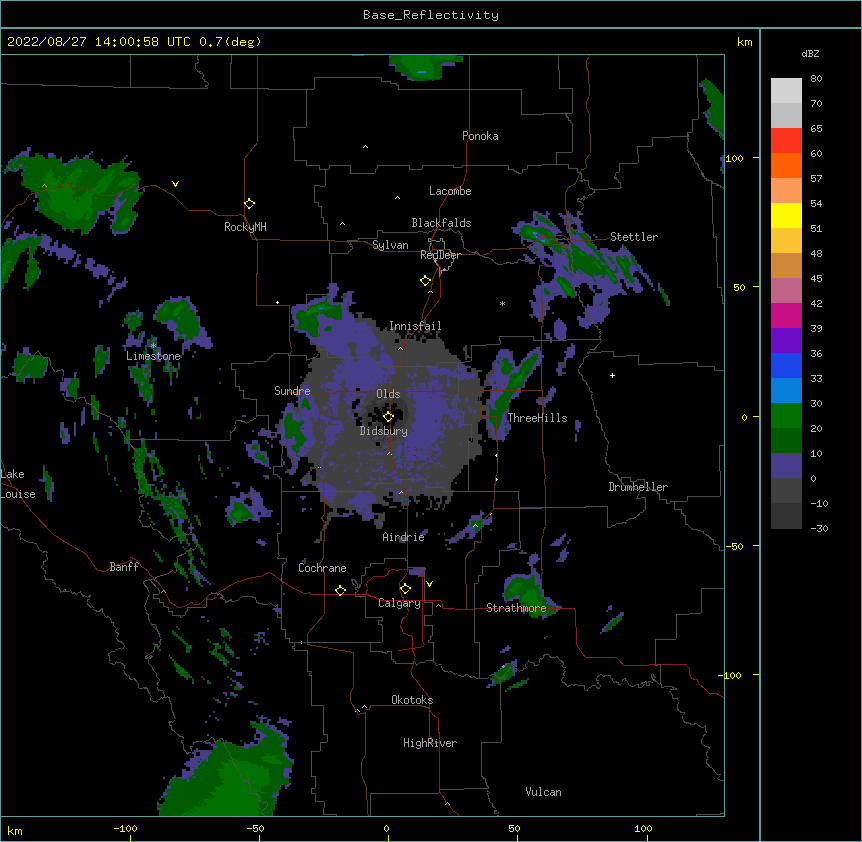Click the white asterisk above Limestone label
Image resolution: width=862 pixels, height=842 pixels.
(153, 346)
